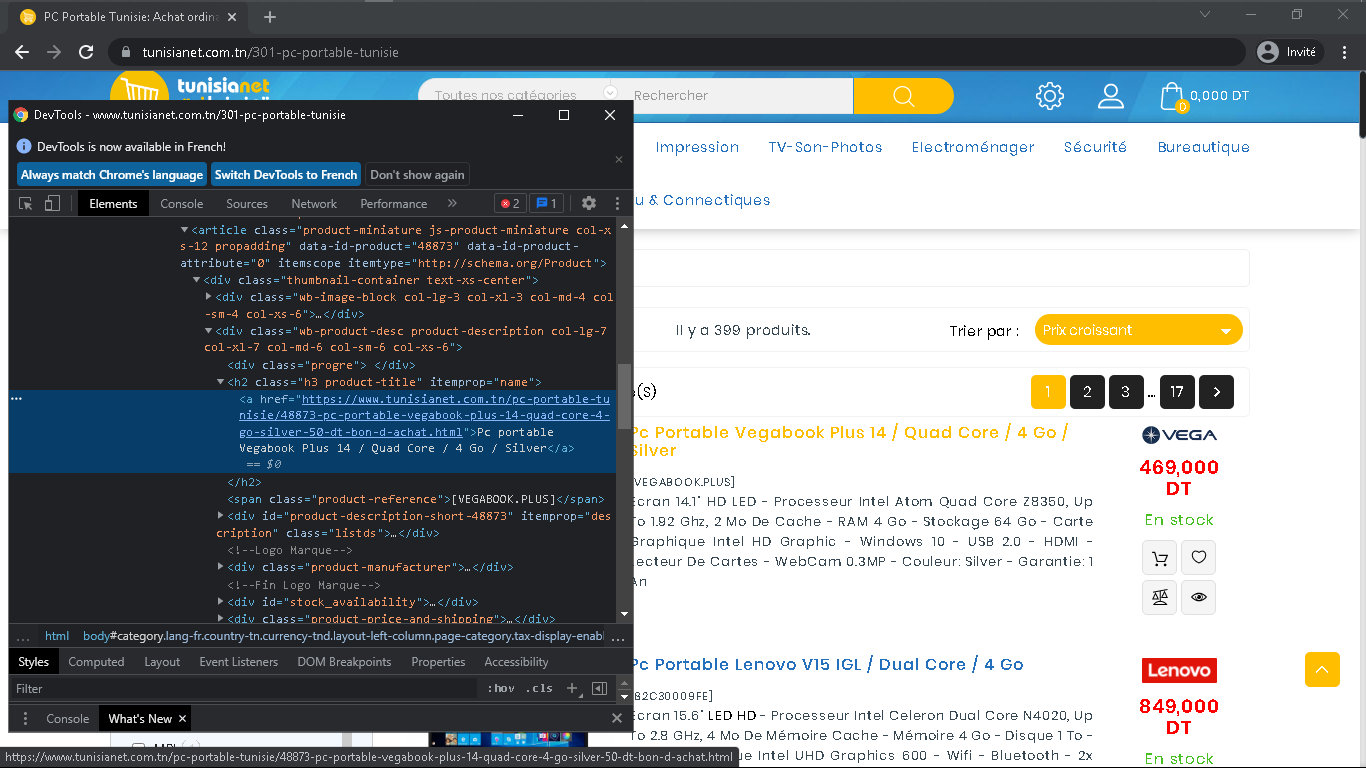
Task: Click the Don't show again button
Action: (x=417, y=175)
